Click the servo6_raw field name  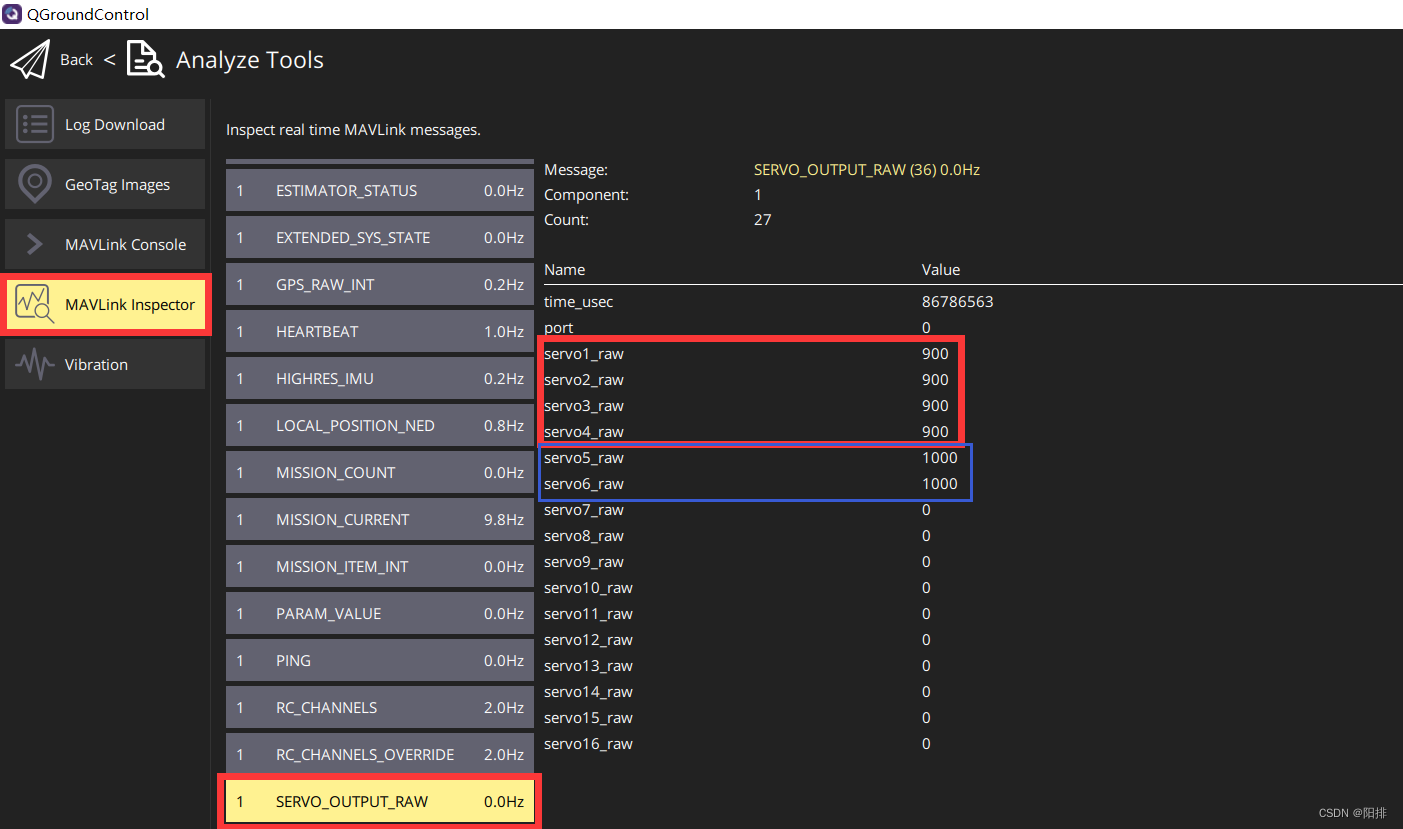(584, 484)
